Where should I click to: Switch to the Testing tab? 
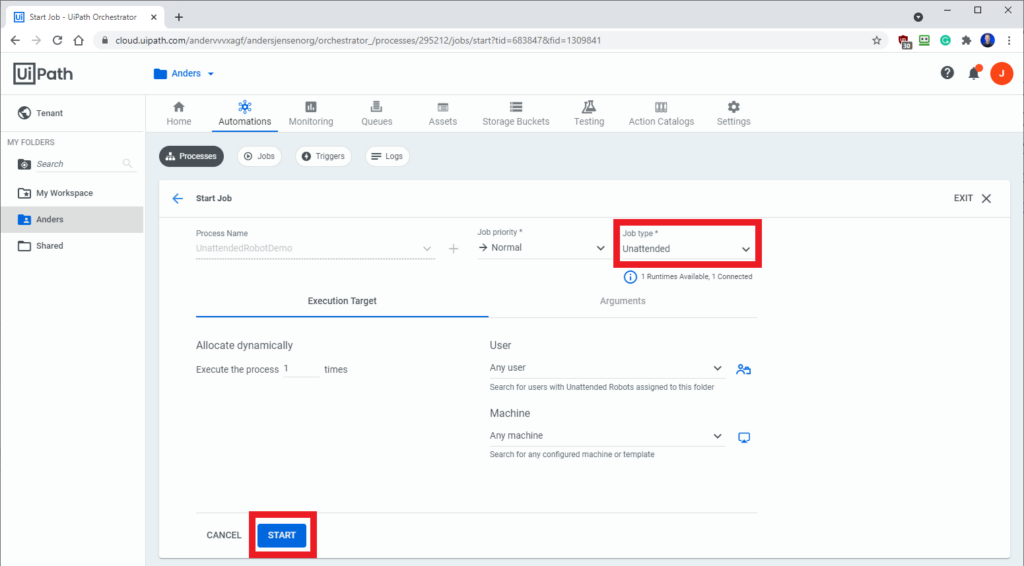[x=589, y=114]
